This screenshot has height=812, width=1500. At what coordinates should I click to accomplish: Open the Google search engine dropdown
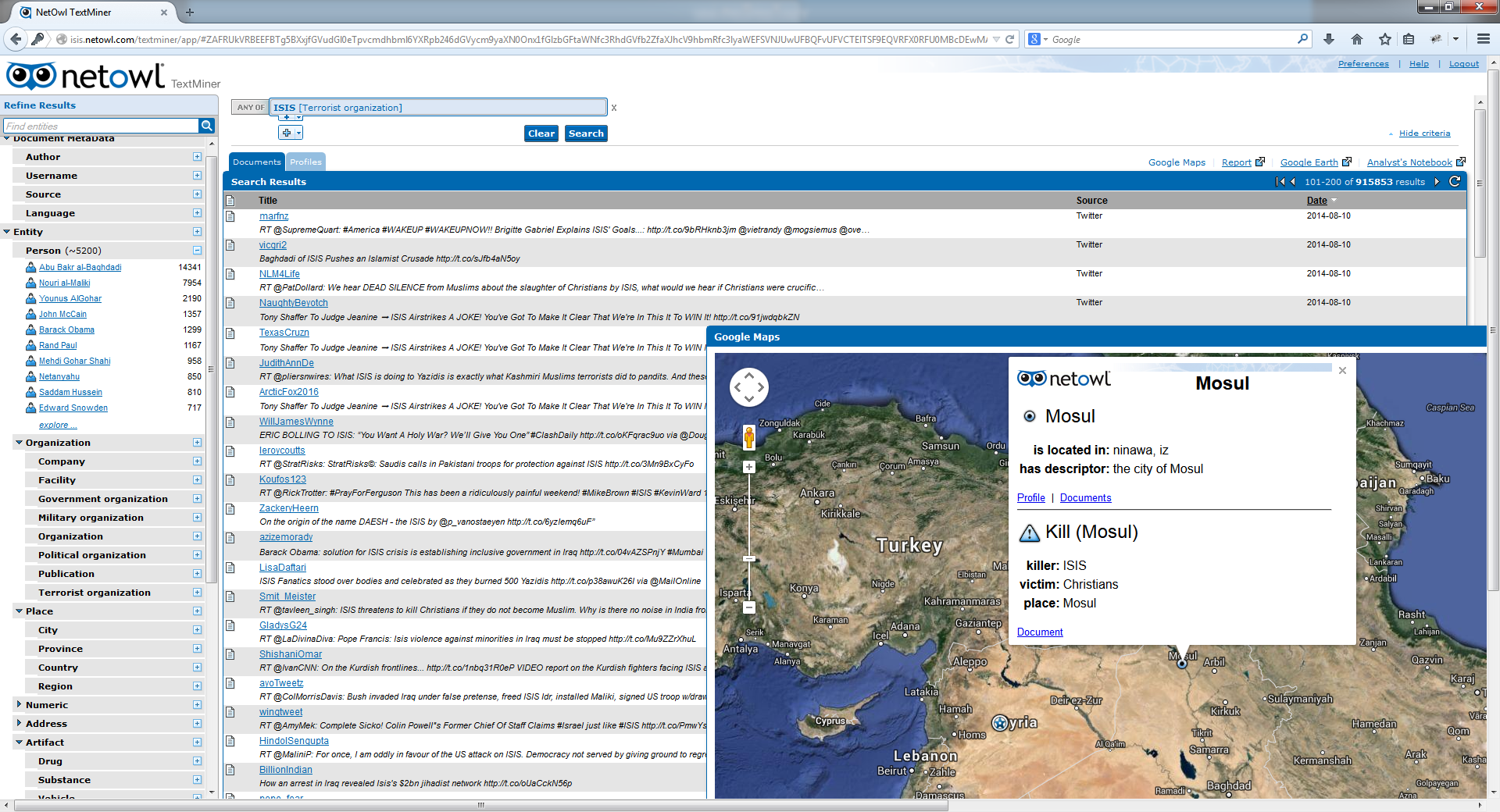(x=1037, y=39)
